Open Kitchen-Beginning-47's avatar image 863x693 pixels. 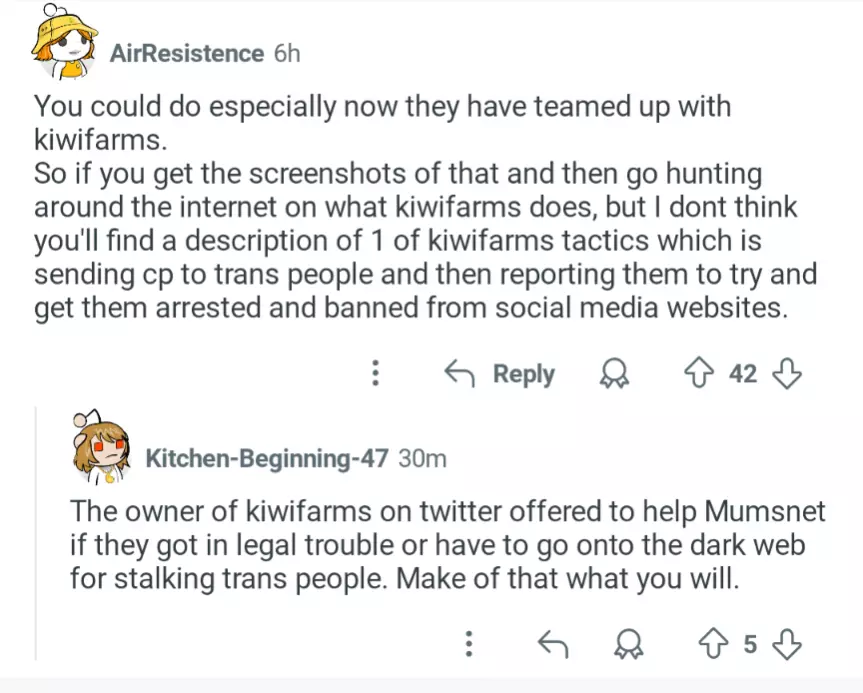(101, 446)
